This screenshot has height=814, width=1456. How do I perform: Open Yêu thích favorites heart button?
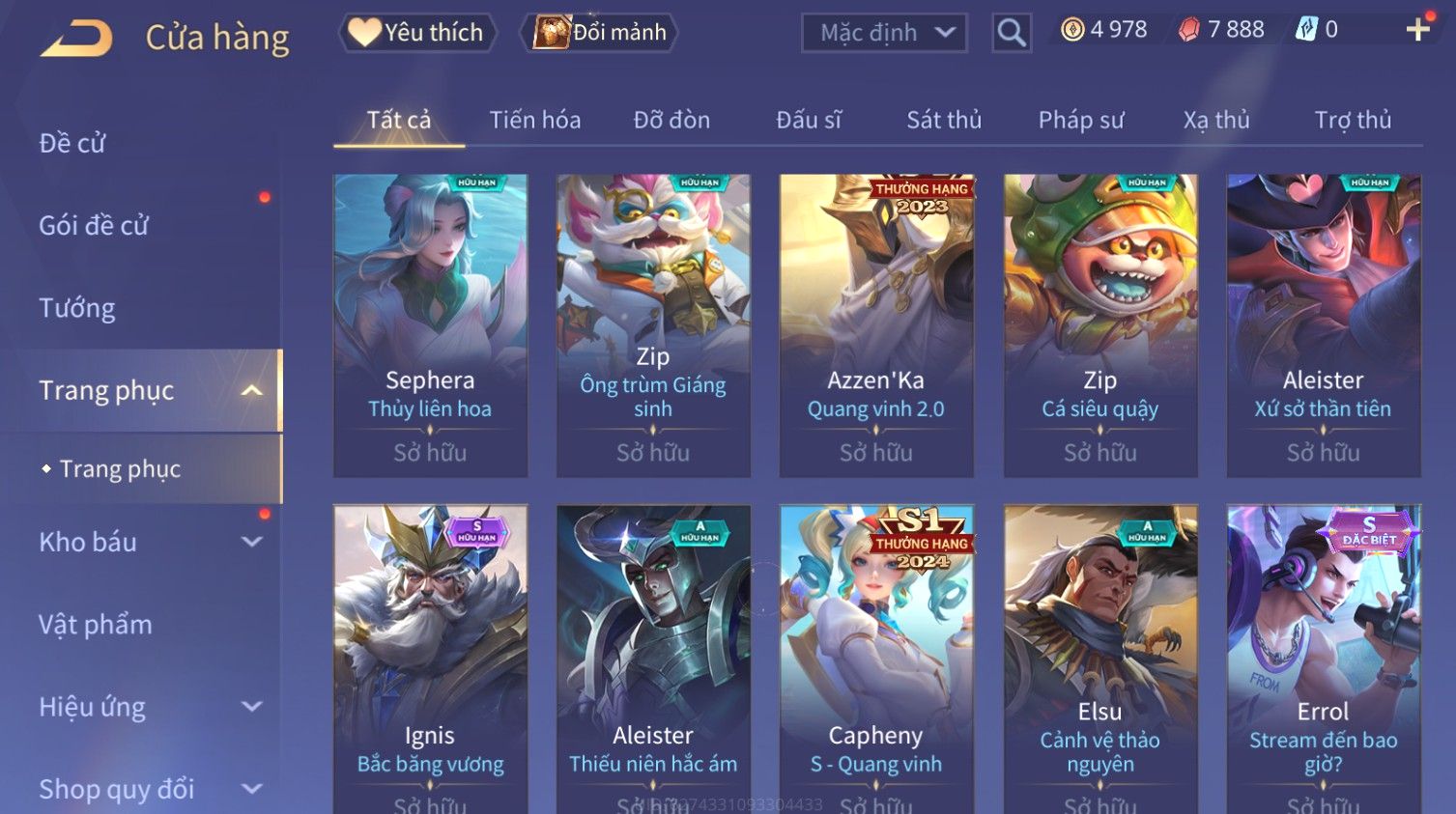point(417,32)
